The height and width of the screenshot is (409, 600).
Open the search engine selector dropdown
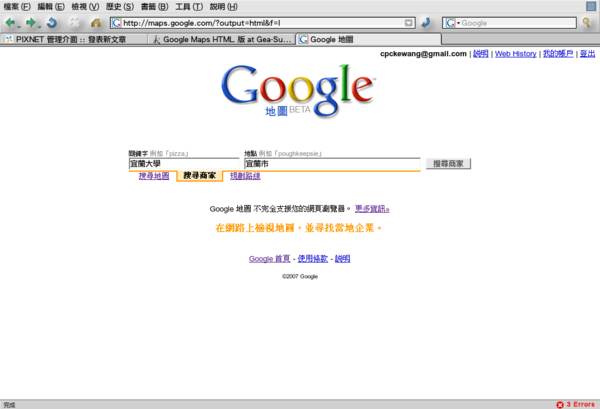(x=458, y=23)
